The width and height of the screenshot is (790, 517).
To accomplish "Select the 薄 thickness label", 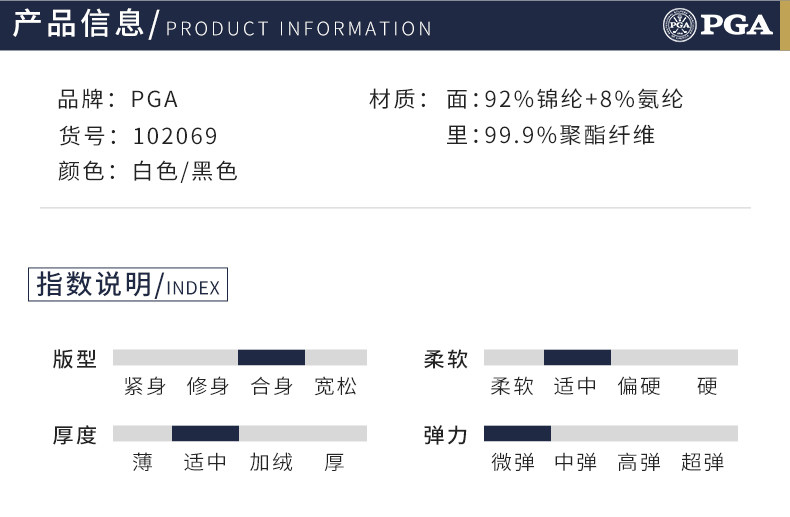I will [x=143, y=462].
